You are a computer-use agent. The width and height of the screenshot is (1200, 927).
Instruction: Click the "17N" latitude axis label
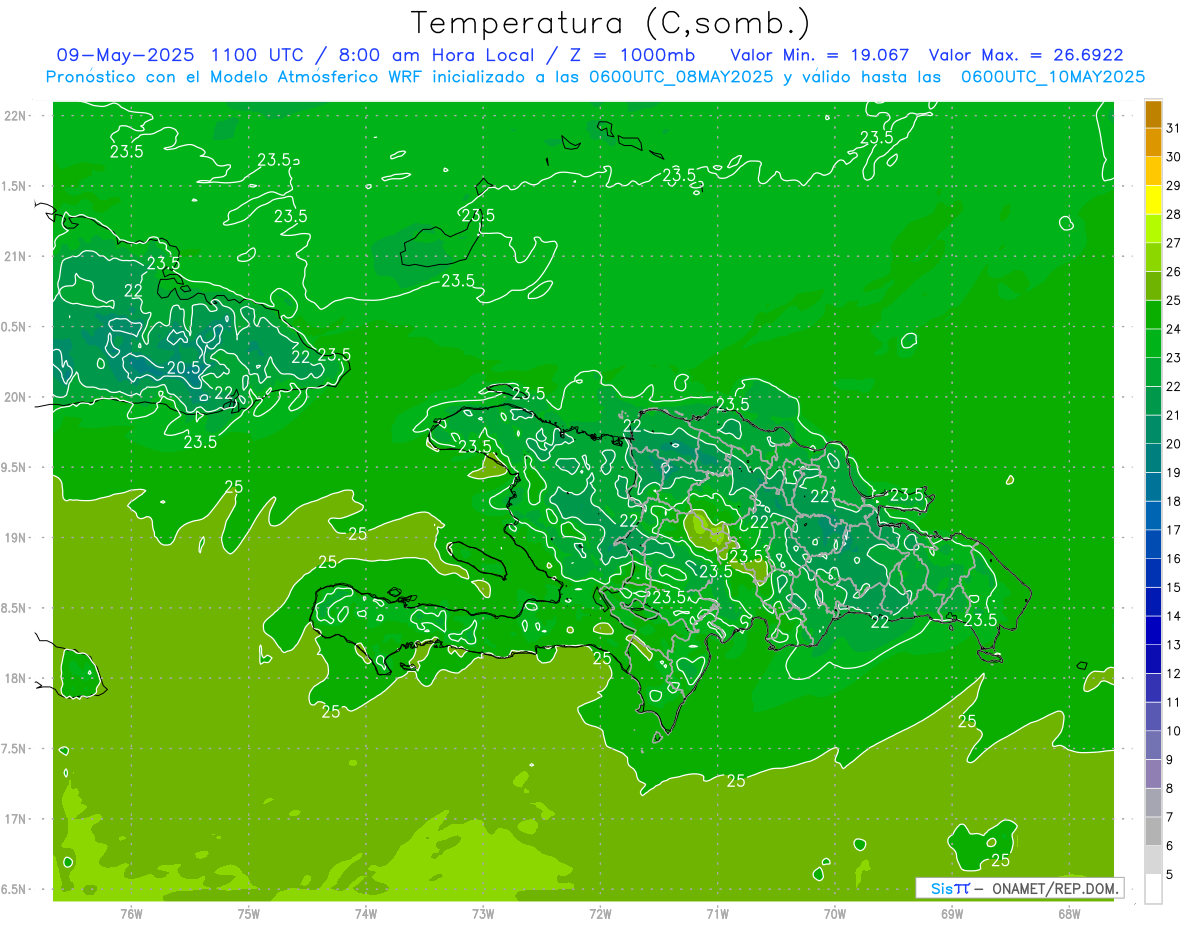click(16, 819)
